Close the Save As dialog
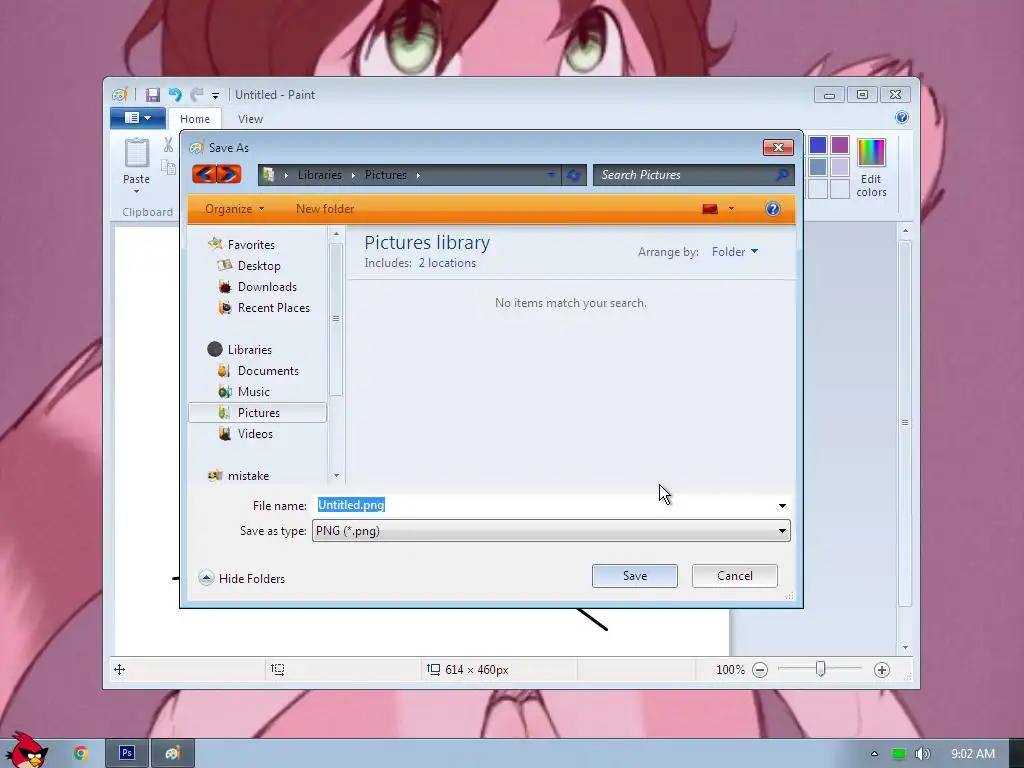This screenshot has height=768, width=1024. (x=778, y=148)
